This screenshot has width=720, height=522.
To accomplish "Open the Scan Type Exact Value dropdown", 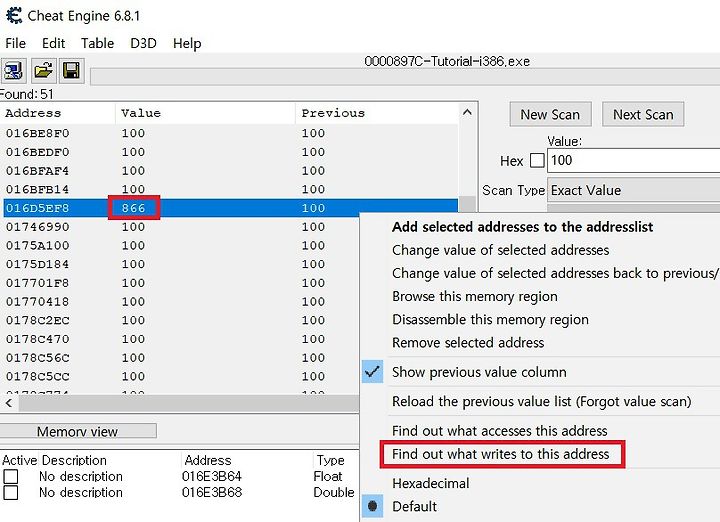I will 634,190.
